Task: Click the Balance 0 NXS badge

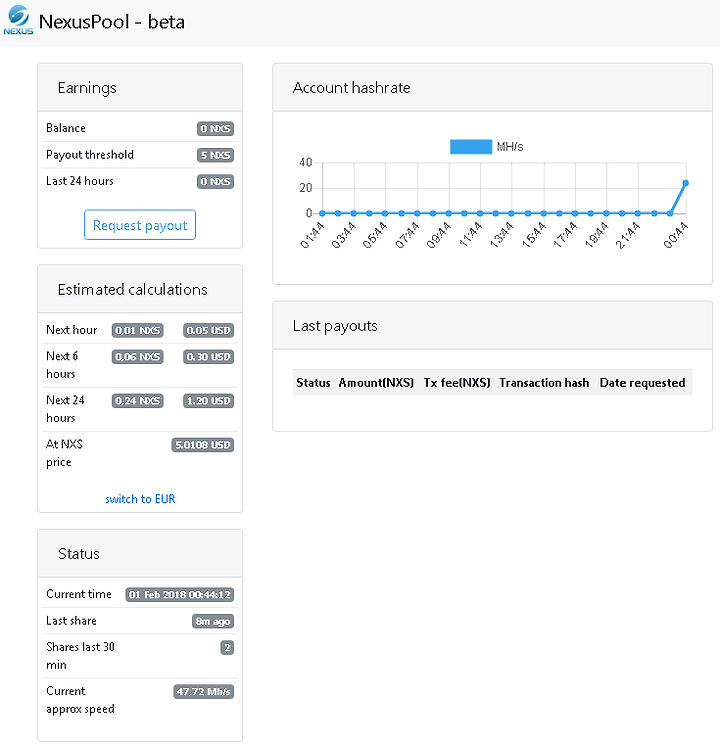Action: point(215,129)
